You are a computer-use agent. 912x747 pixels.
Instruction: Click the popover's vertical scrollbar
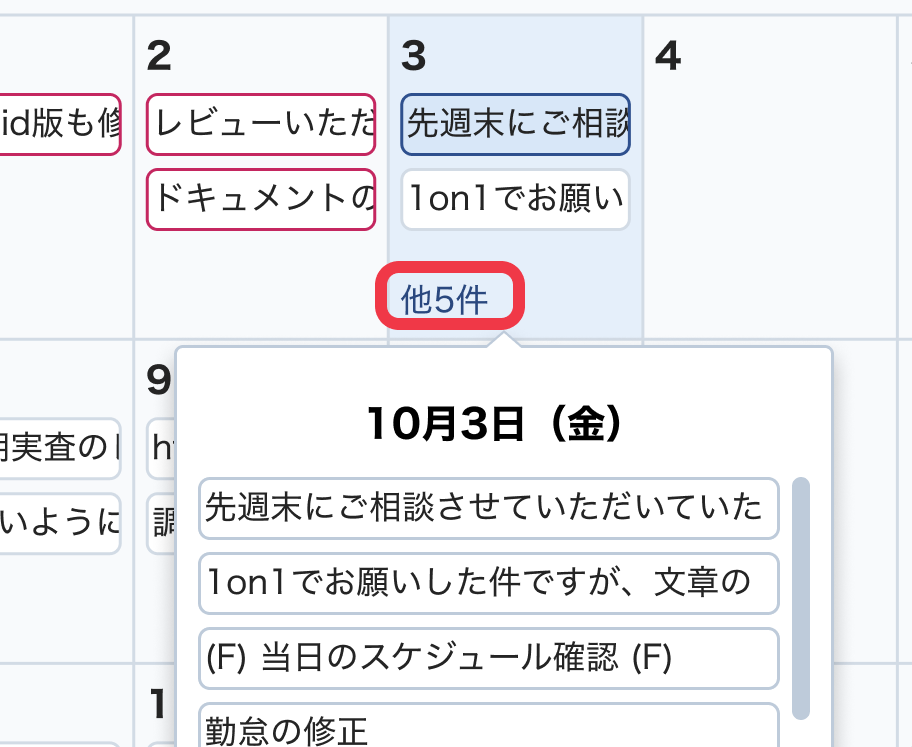[x=800, y=598]
